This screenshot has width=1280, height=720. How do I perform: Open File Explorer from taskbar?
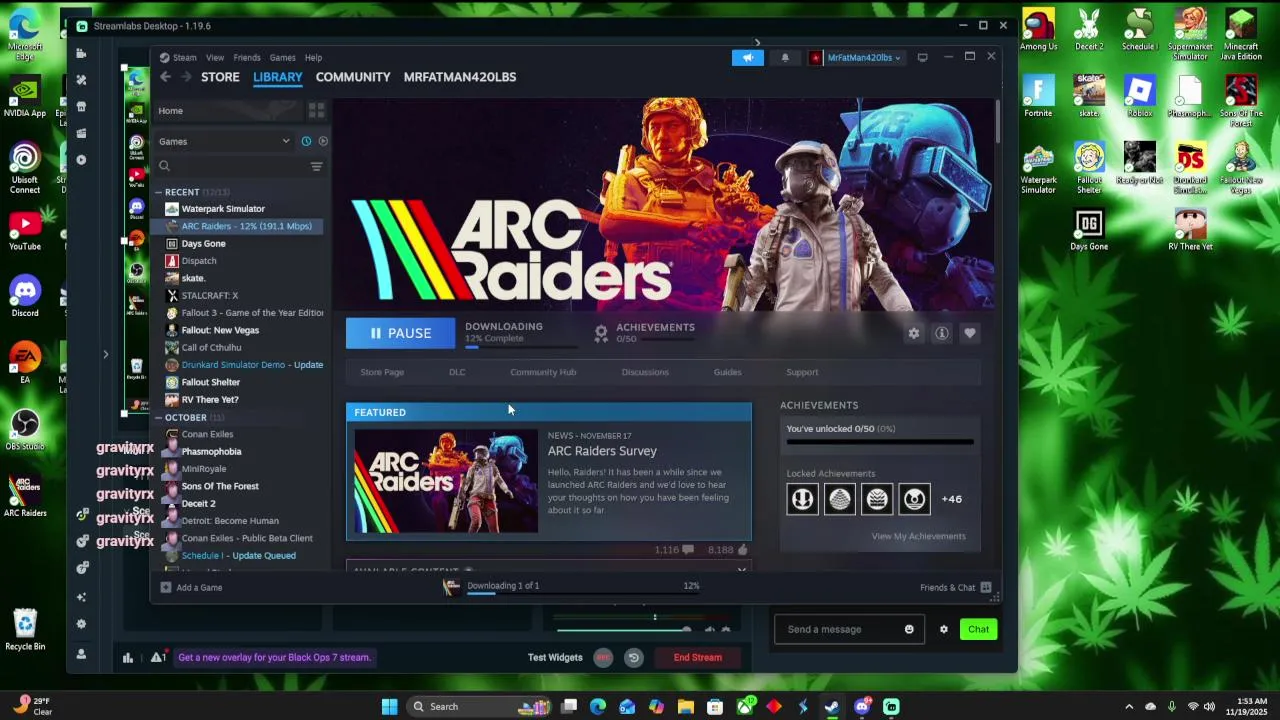685,707
